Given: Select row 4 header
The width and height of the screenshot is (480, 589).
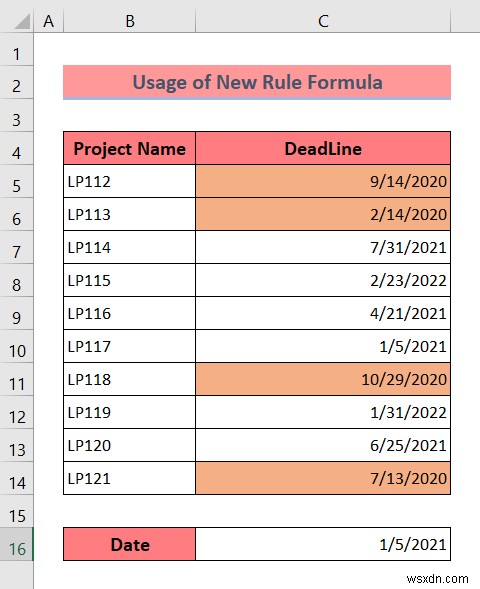Looking at the screenshot, I should tap(17, 148).
